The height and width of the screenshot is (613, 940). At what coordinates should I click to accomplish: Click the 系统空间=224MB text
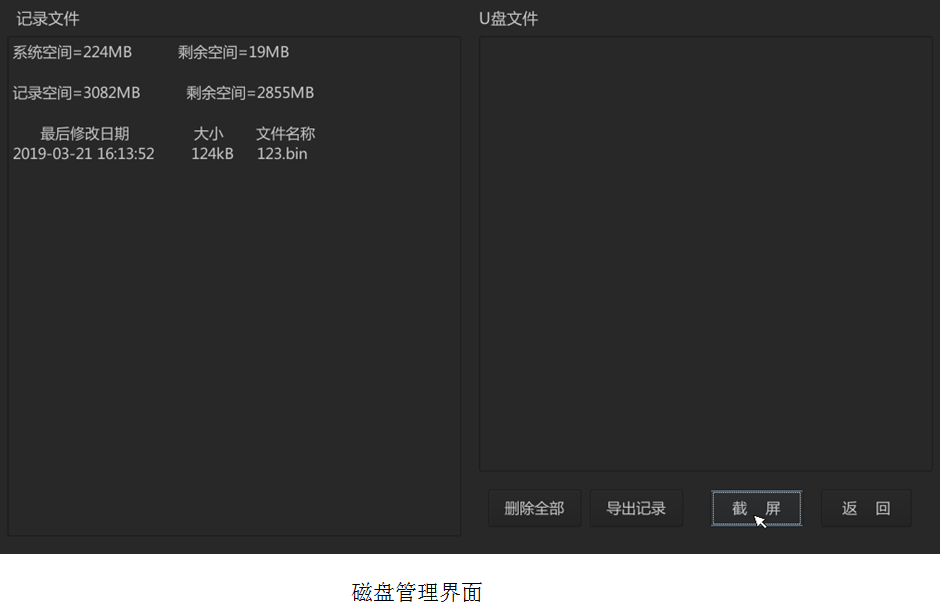coord(72,52)
